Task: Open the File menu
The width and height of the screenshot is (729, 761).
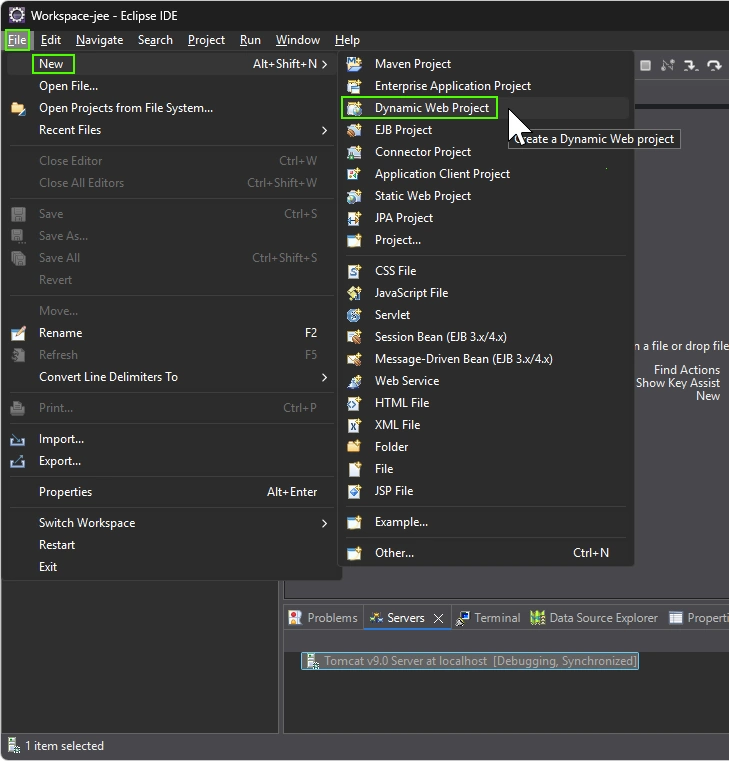Action: [17, 40]
